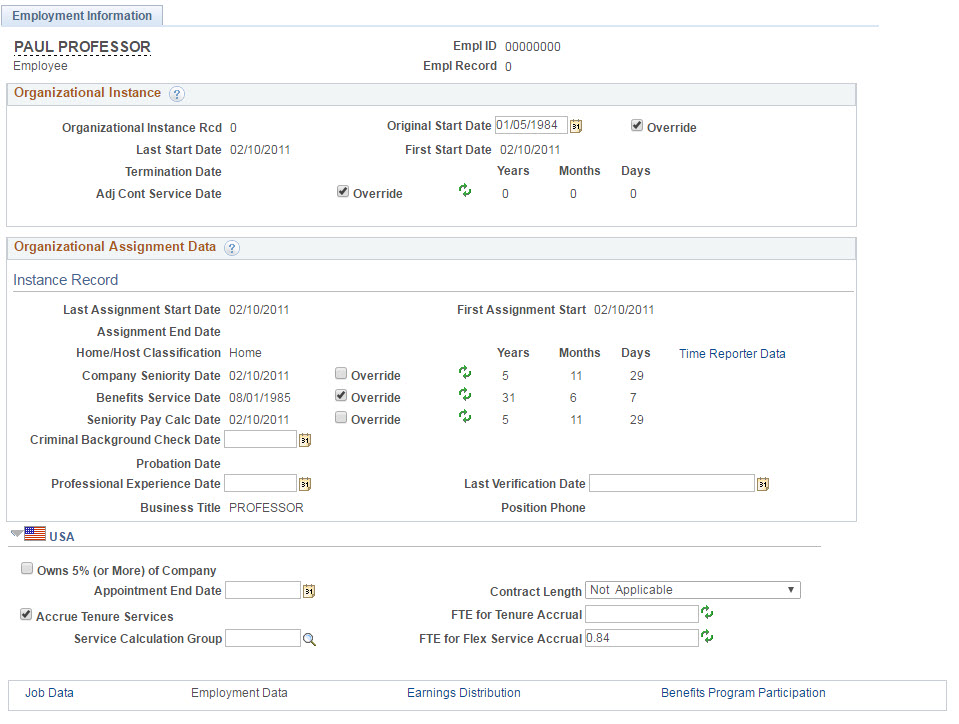Uncheck Accrue Tenure Services
The image size is (959, 724).
pos(26,615)
